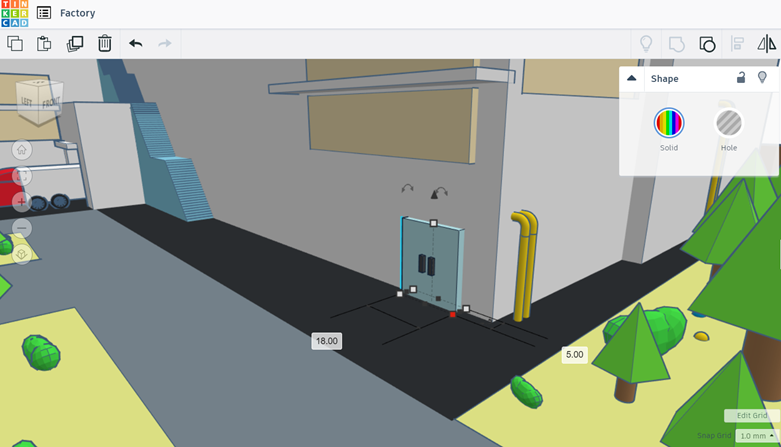
Task: Click the Factory project name
Action: click(78, 13)
